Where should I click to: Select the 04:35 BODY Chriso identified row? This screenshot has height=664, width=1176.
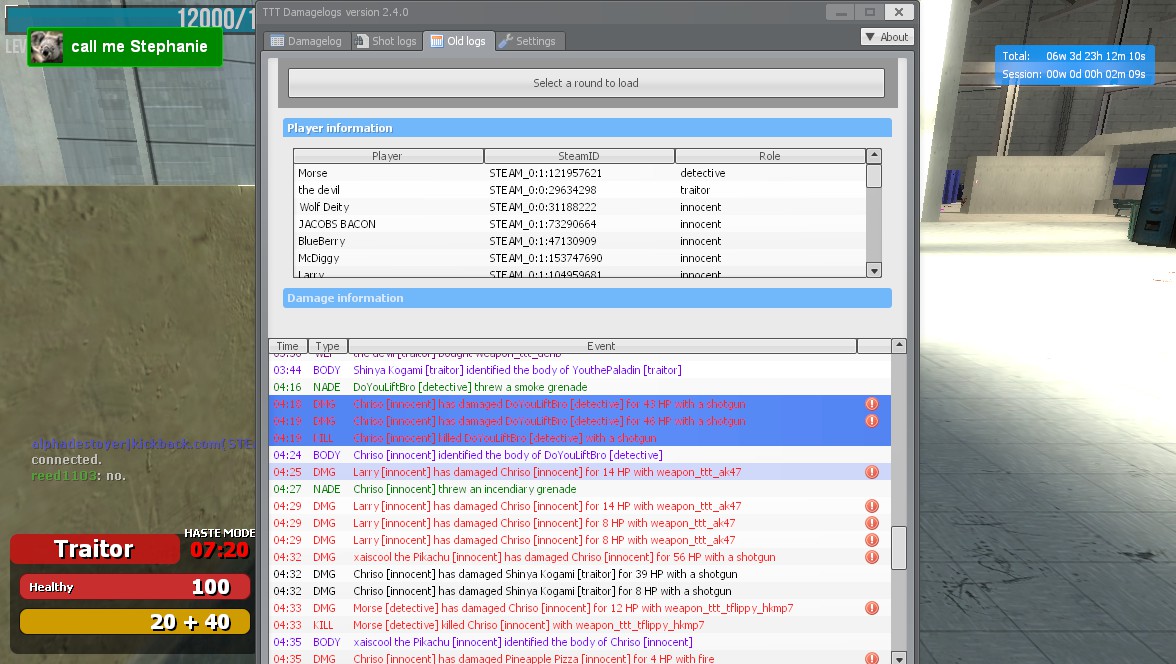click(x=580, y=642)
